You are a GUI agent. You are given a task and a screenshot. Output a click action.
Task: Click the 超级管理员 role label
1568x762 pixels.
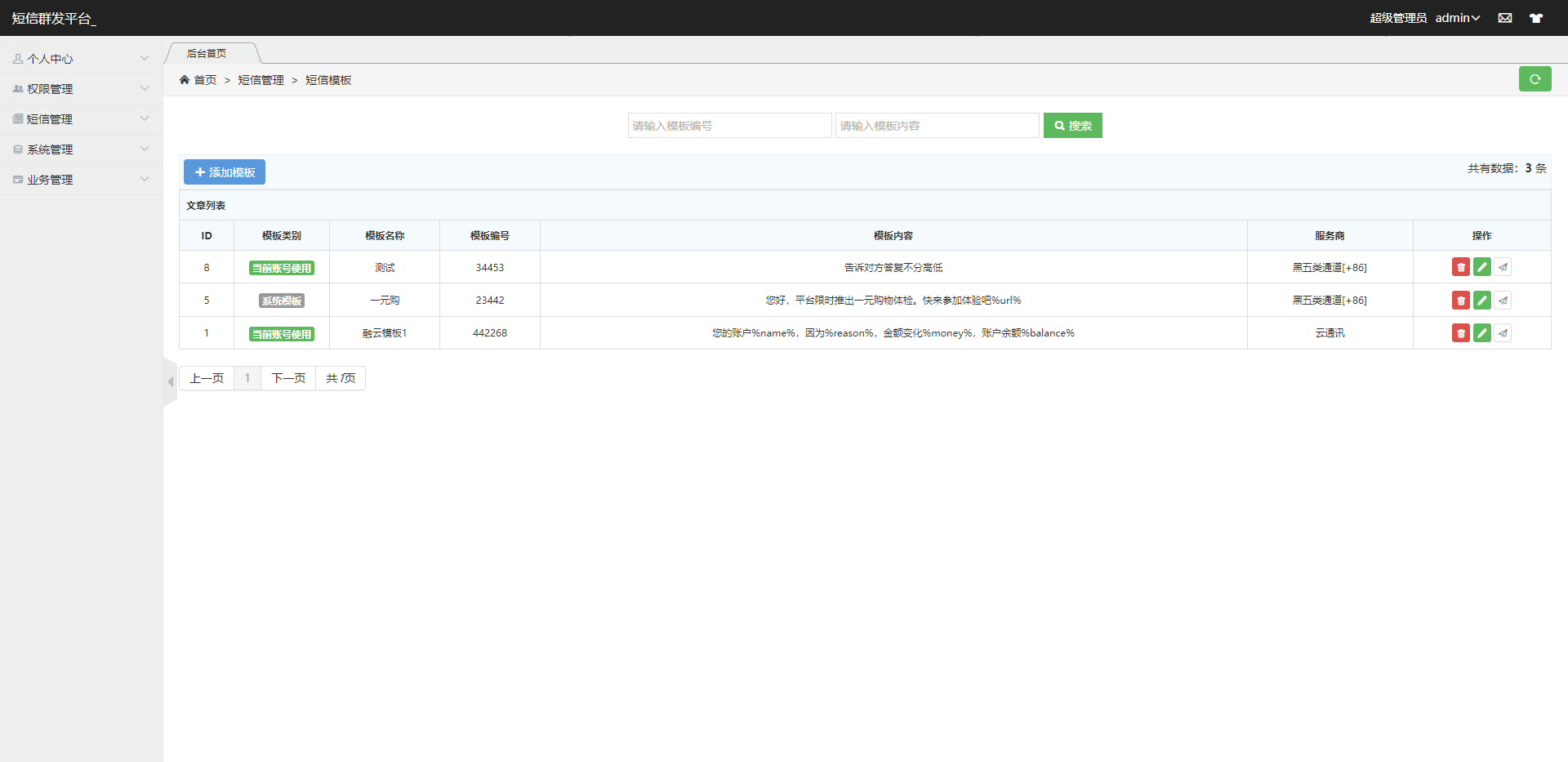click(x=1398, y=18)
